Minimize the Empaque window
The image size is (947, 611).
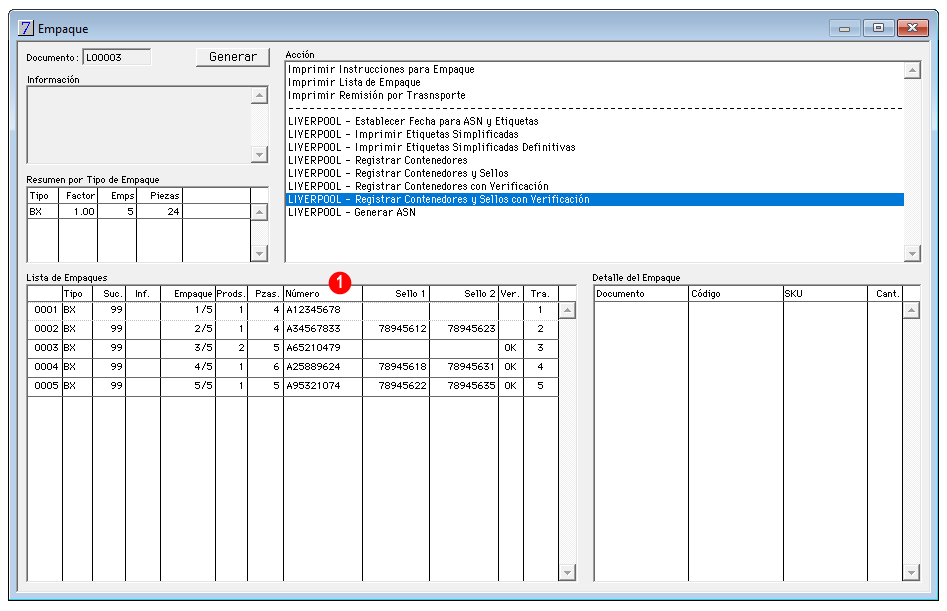tap(844, 28)
